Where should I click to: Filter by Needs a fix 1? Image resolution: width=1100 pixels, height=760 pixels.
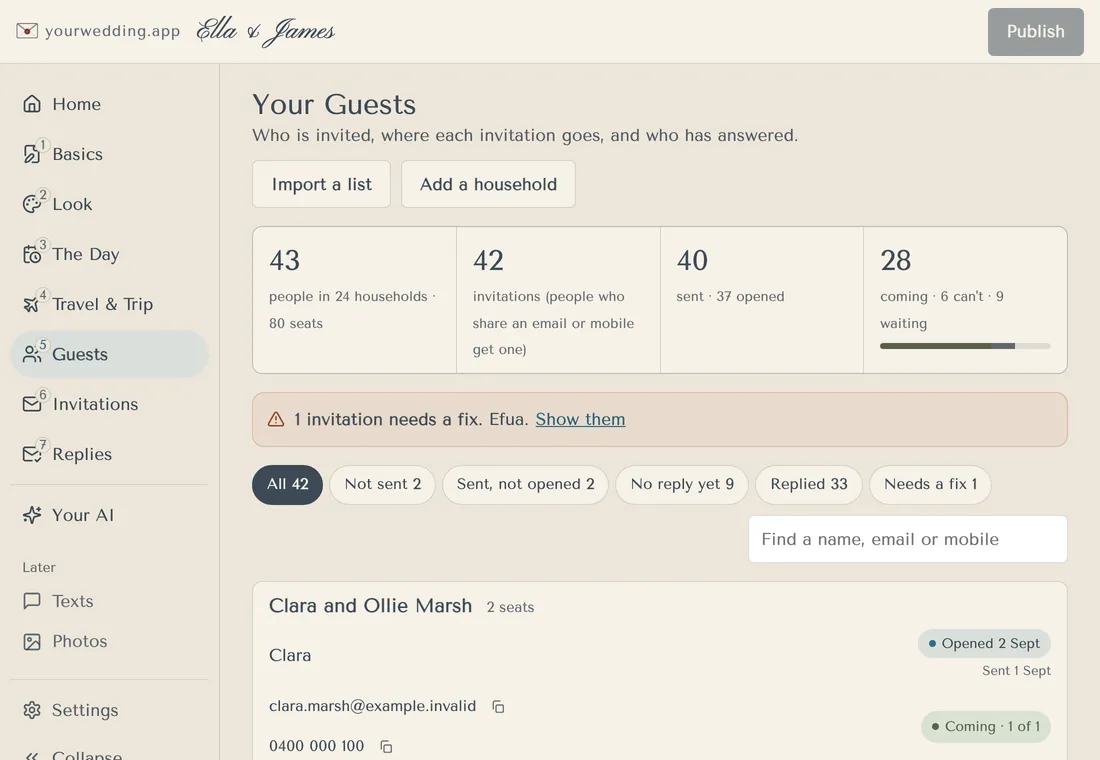tap(930, 484)
